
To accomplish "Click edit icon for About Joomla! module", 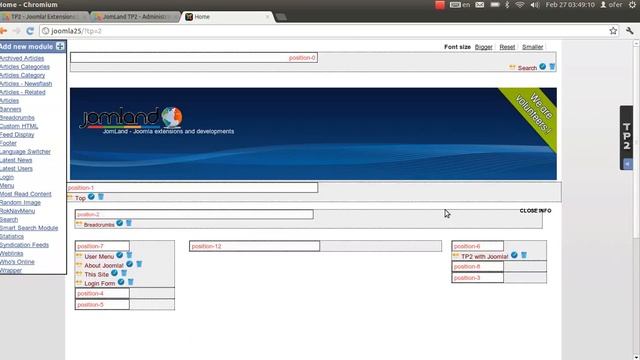I will (129, 264).
